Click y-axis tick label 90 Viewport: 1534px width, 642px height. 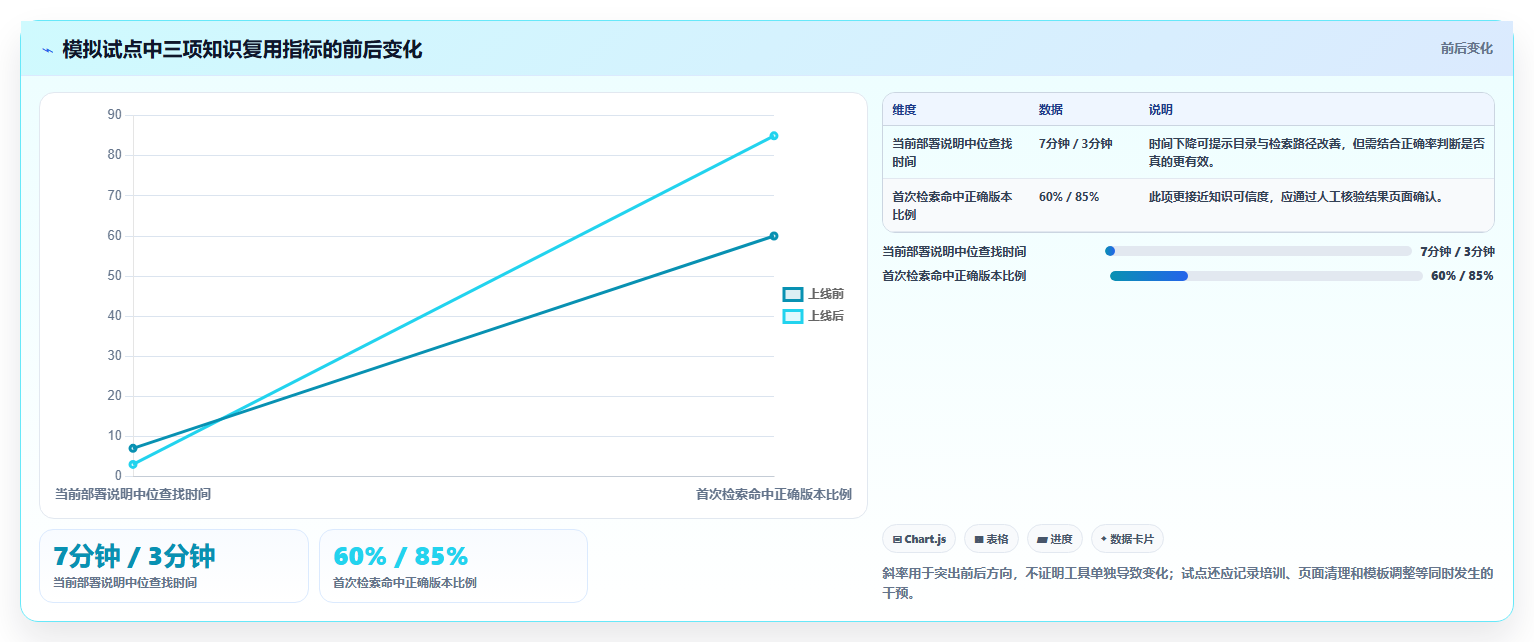(114, 115)
